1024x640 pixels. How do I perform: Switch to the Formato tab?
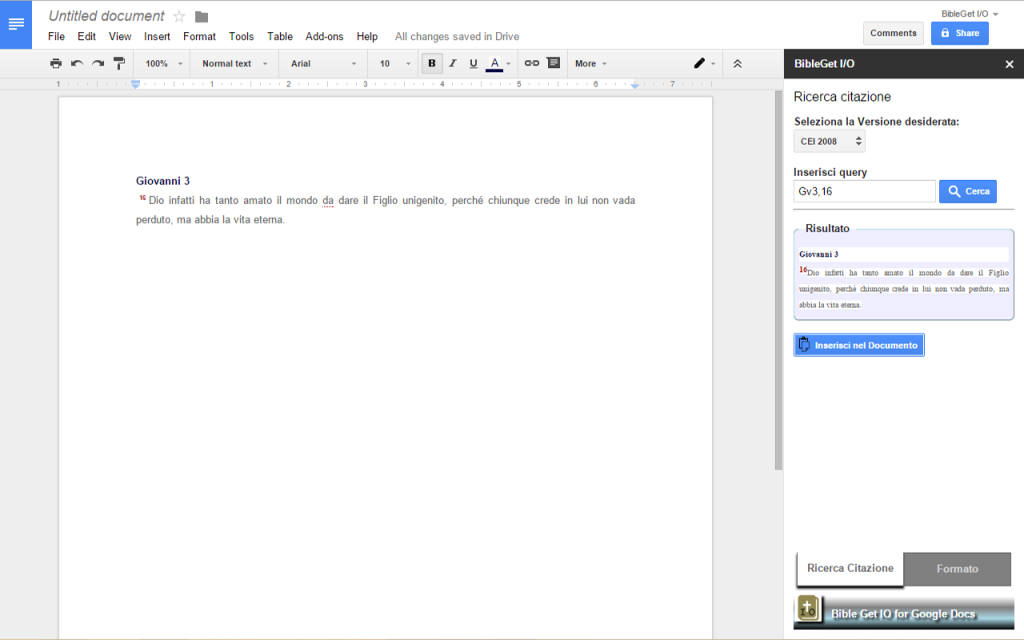(957, 569)
